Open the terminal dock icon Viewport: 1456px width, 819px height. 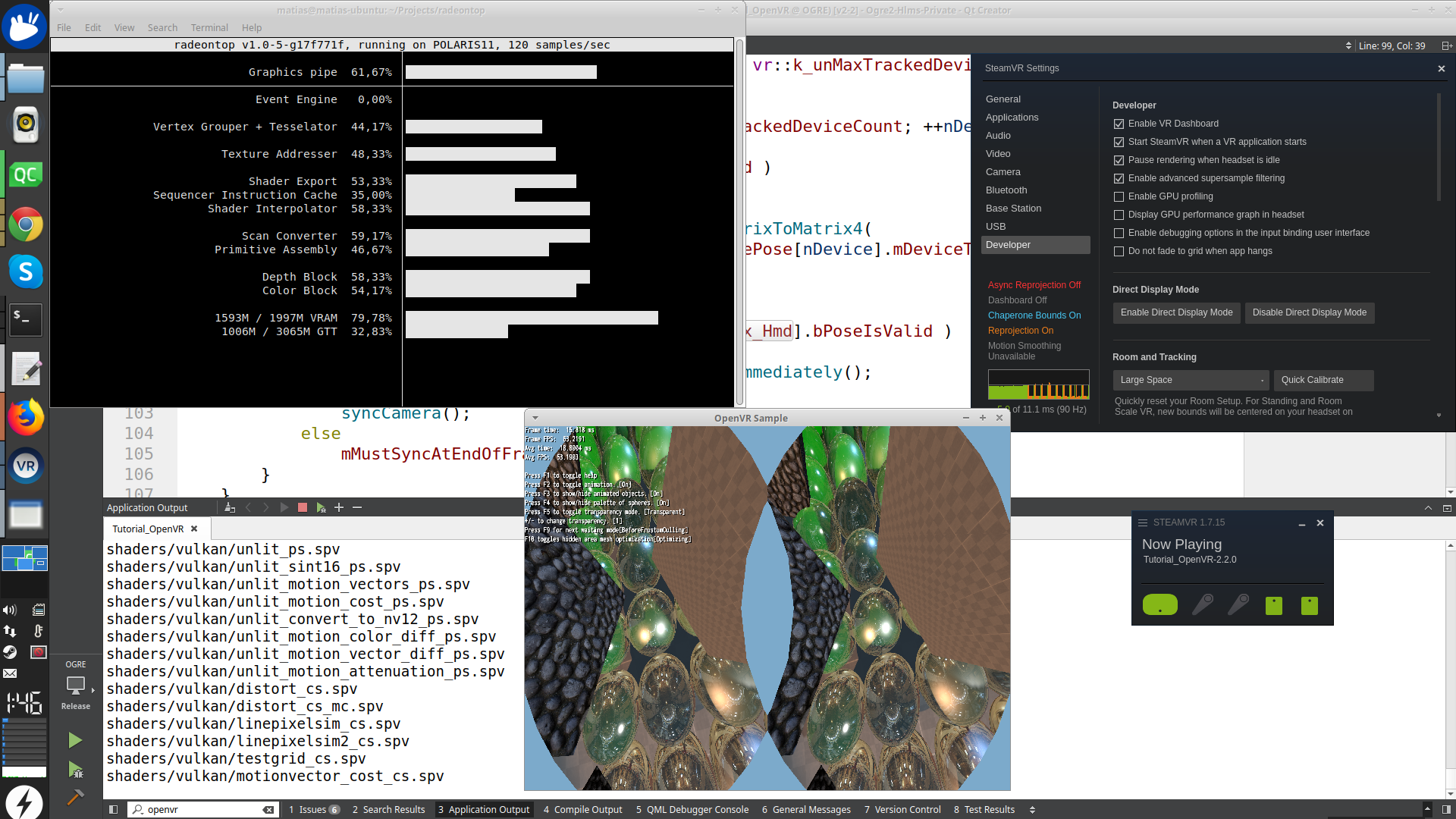pos(25,319)
